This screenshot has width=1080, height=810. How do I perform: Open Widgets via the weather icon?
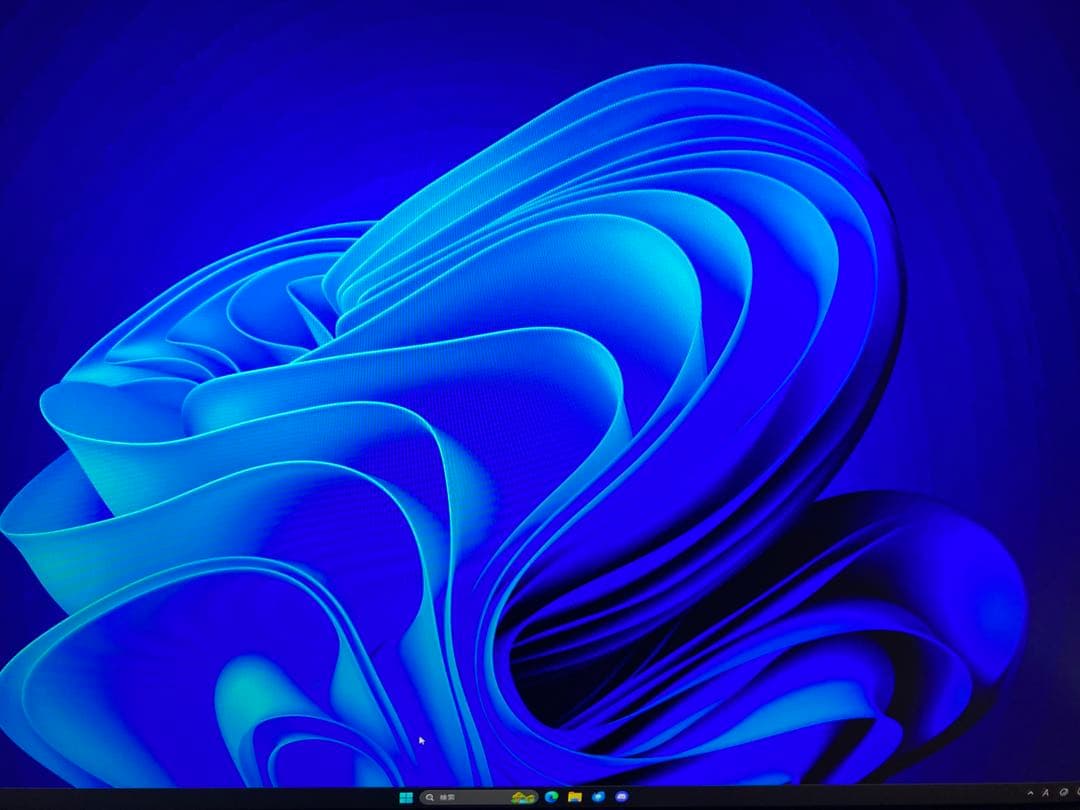pos(524,799)
